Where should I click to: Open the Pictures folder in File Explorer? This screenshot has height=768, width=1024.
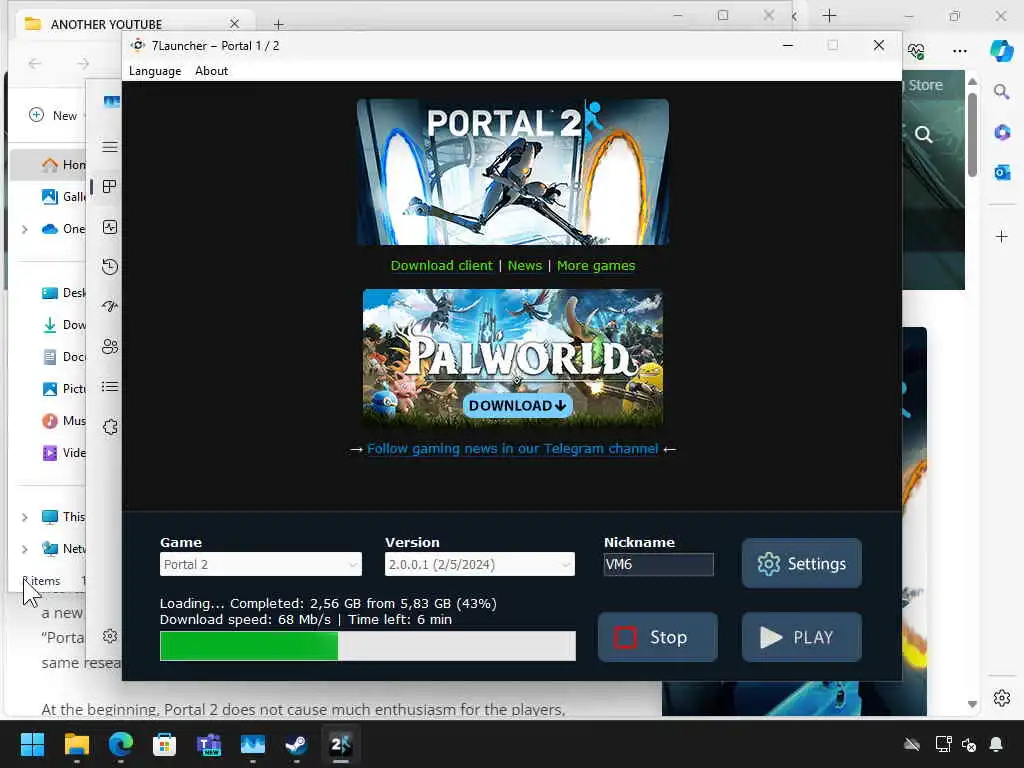pyautogui.click(x=64, y=389)
